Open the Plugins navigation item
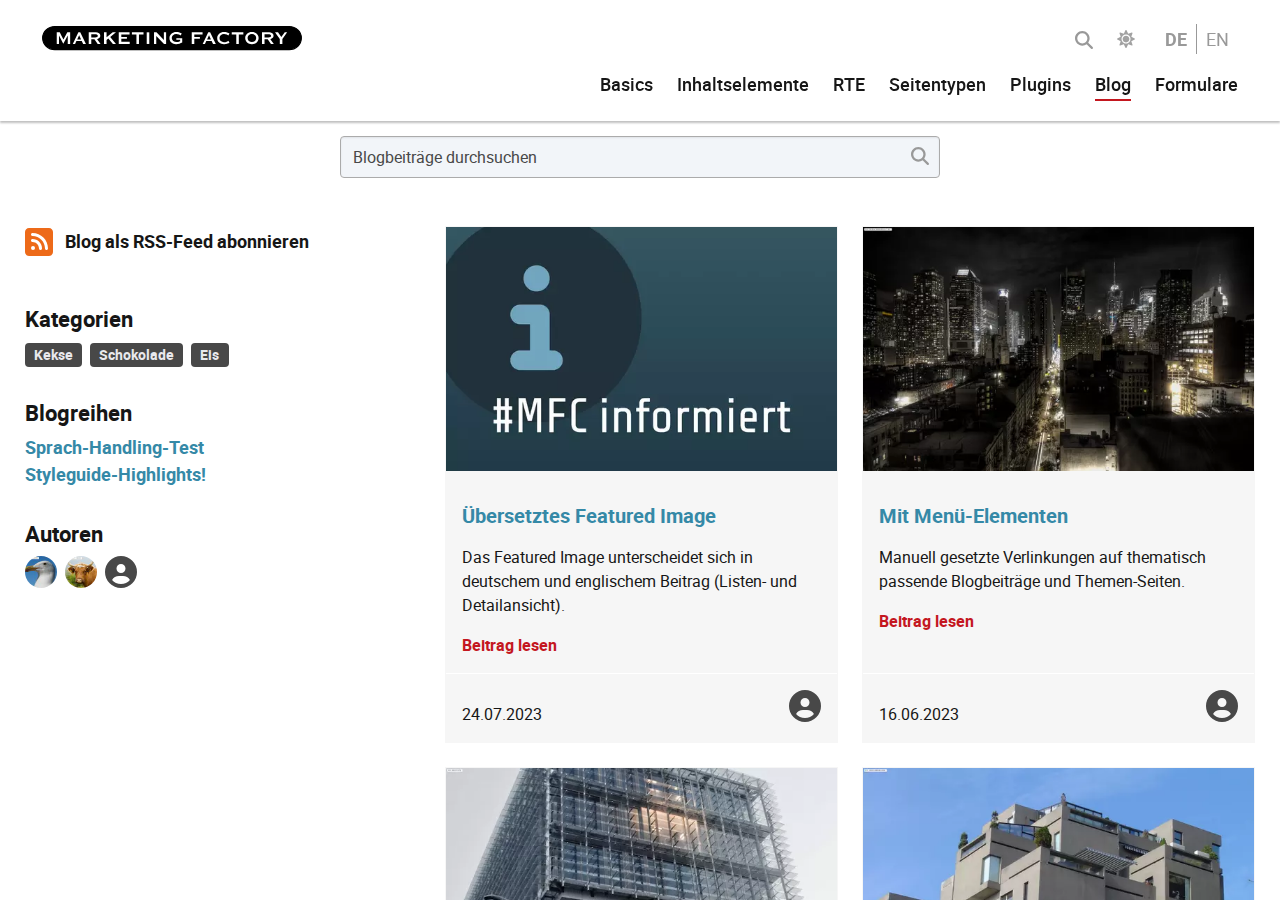Image resolution: width=1280 pixels, height=900 pixels. 1040,85
